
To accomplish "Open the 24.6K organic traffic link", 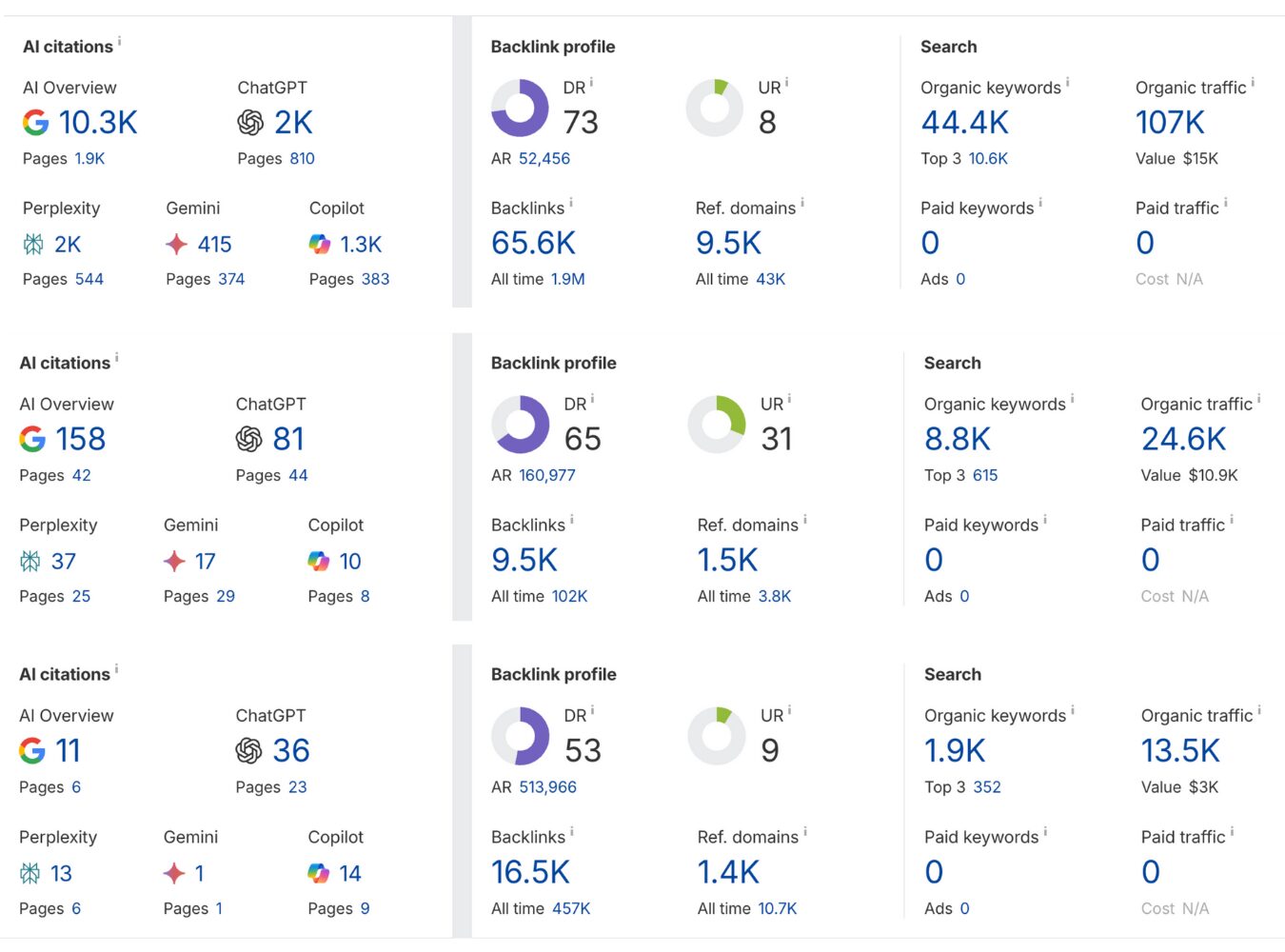I will 1183,439.
